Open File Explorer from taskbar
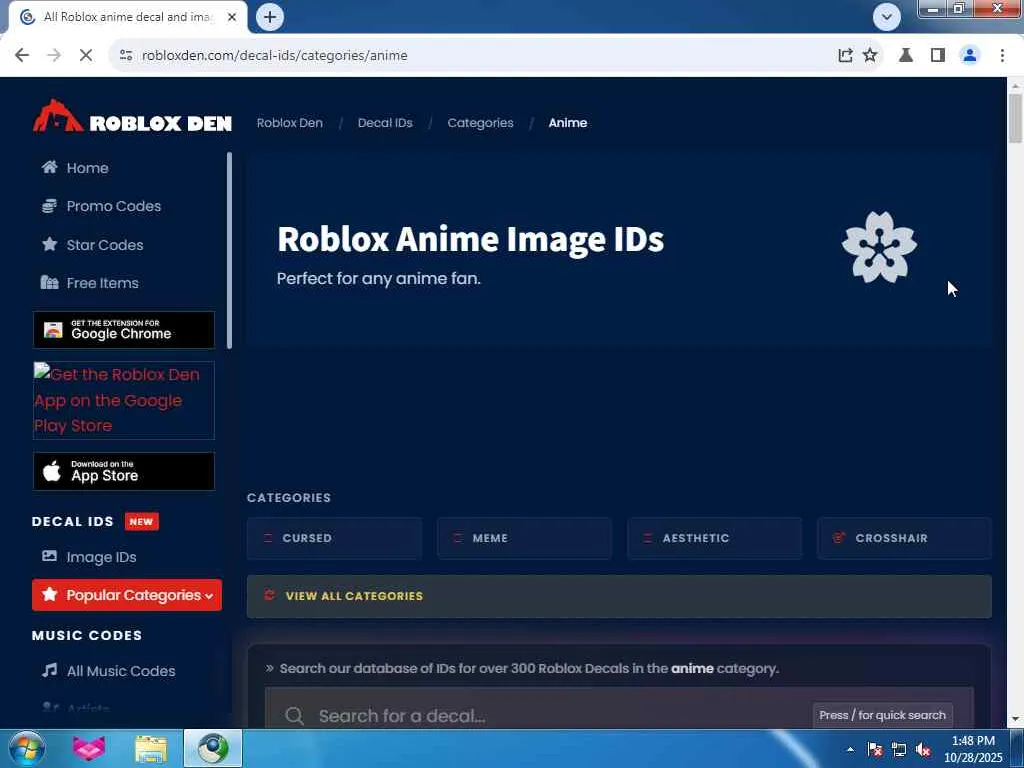1024x768 pixels. click(x=151, y=748)
